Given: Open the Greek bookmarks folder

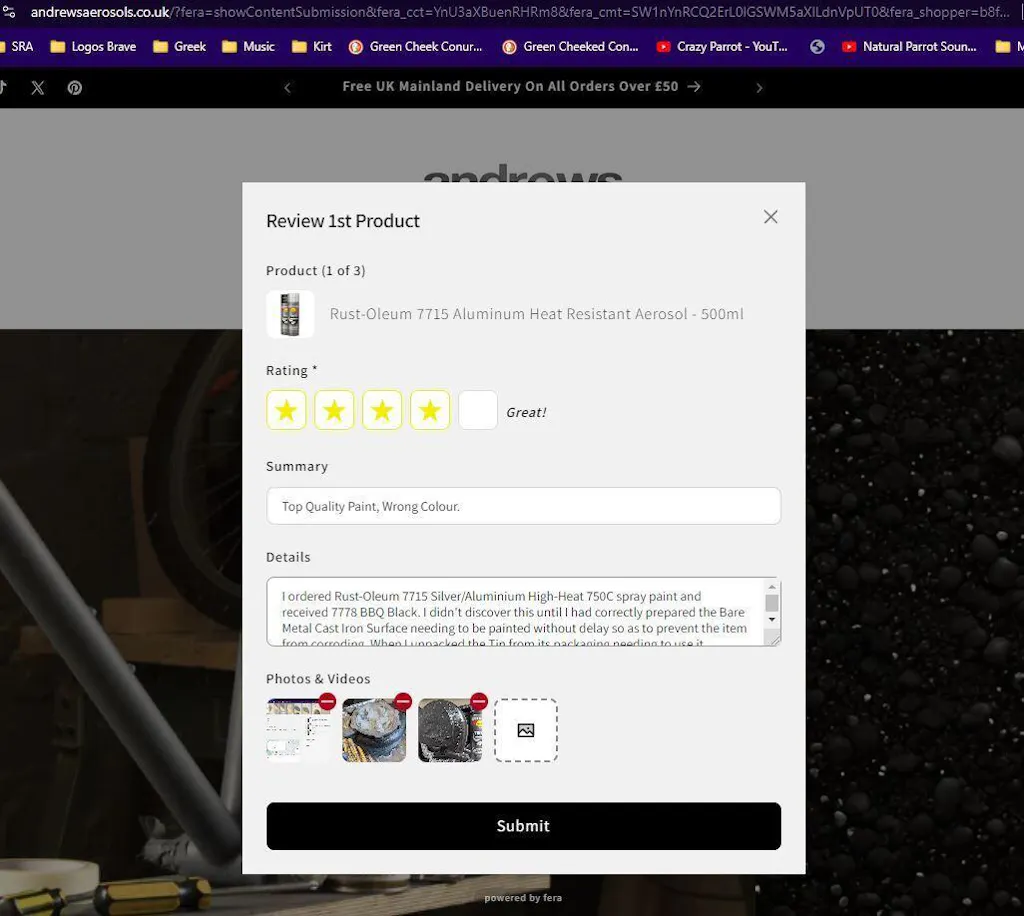Looking at the screenshot, I should pos(180,47).
